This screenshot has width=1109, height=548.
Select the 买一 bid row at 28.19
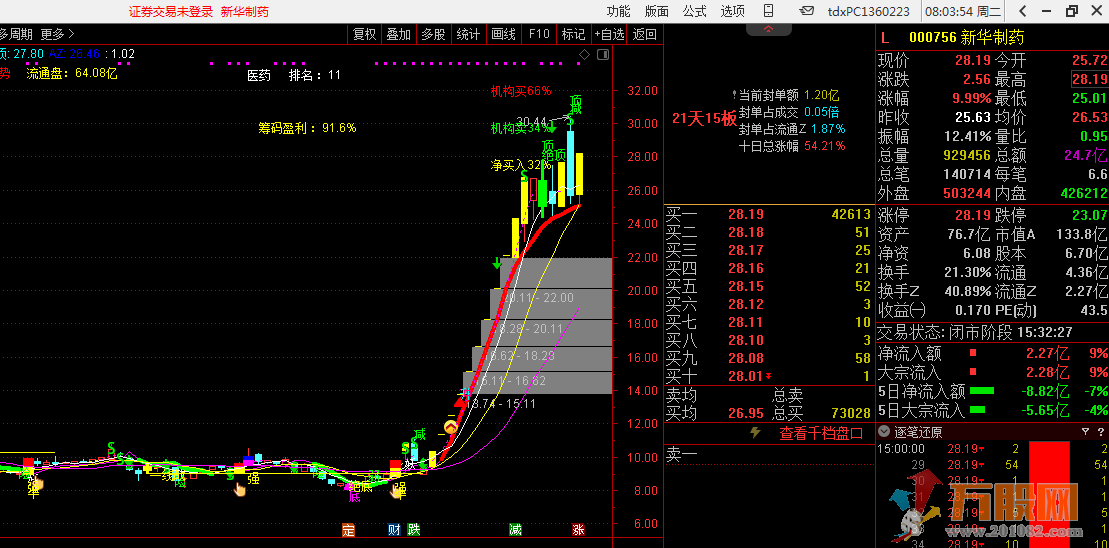click(768, 215)
